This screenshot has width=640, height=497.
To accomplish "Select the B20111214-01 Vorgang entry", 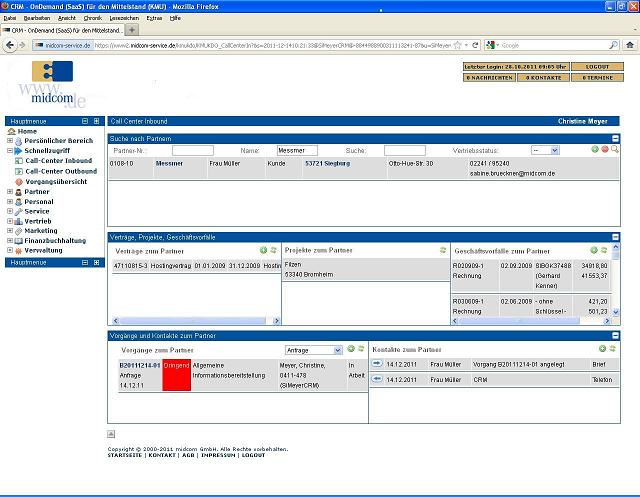I will (140, 365).
